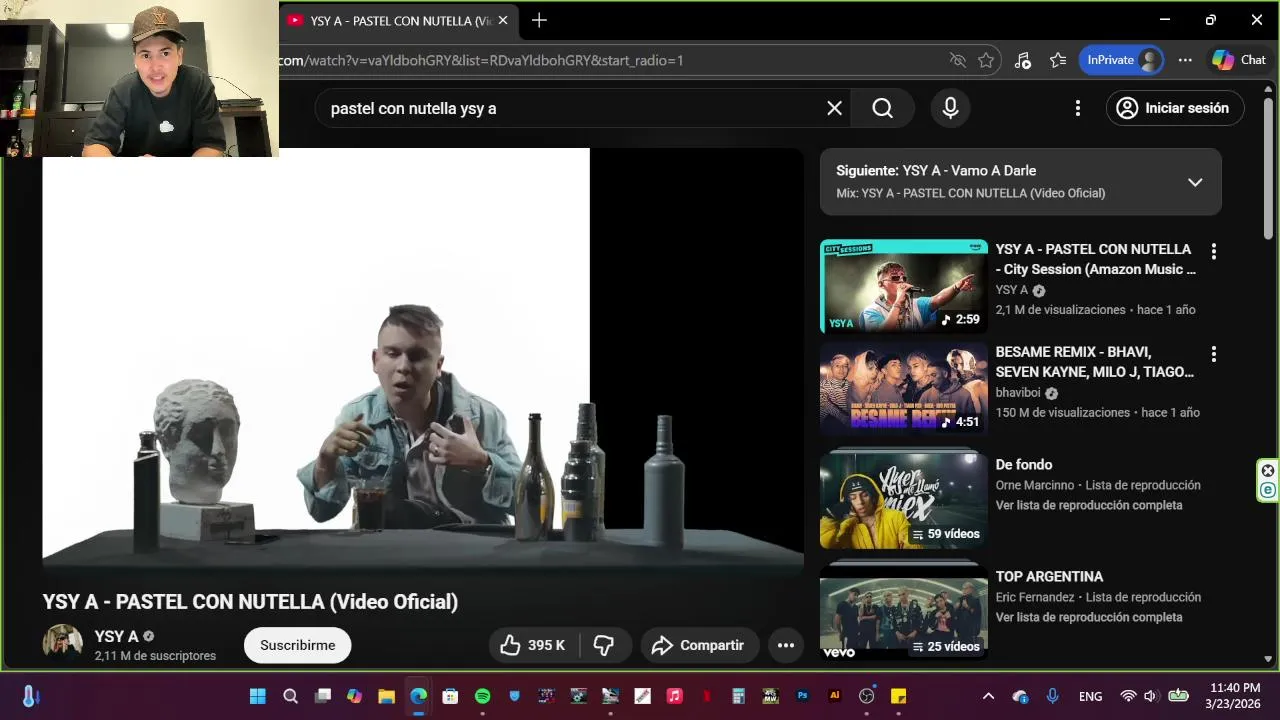Open media control music note icon
Image resolution: width=1280 pixels, height=720 pixels.
(x=1022, y=60)
